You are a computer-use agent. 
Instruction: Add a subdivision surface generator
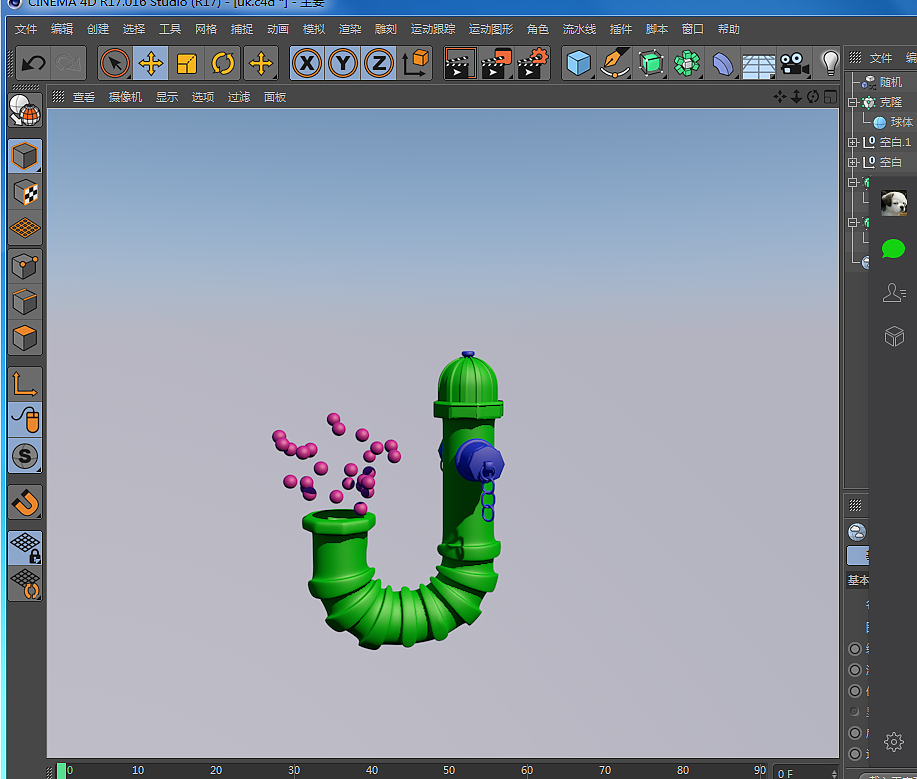pos(651,63)
